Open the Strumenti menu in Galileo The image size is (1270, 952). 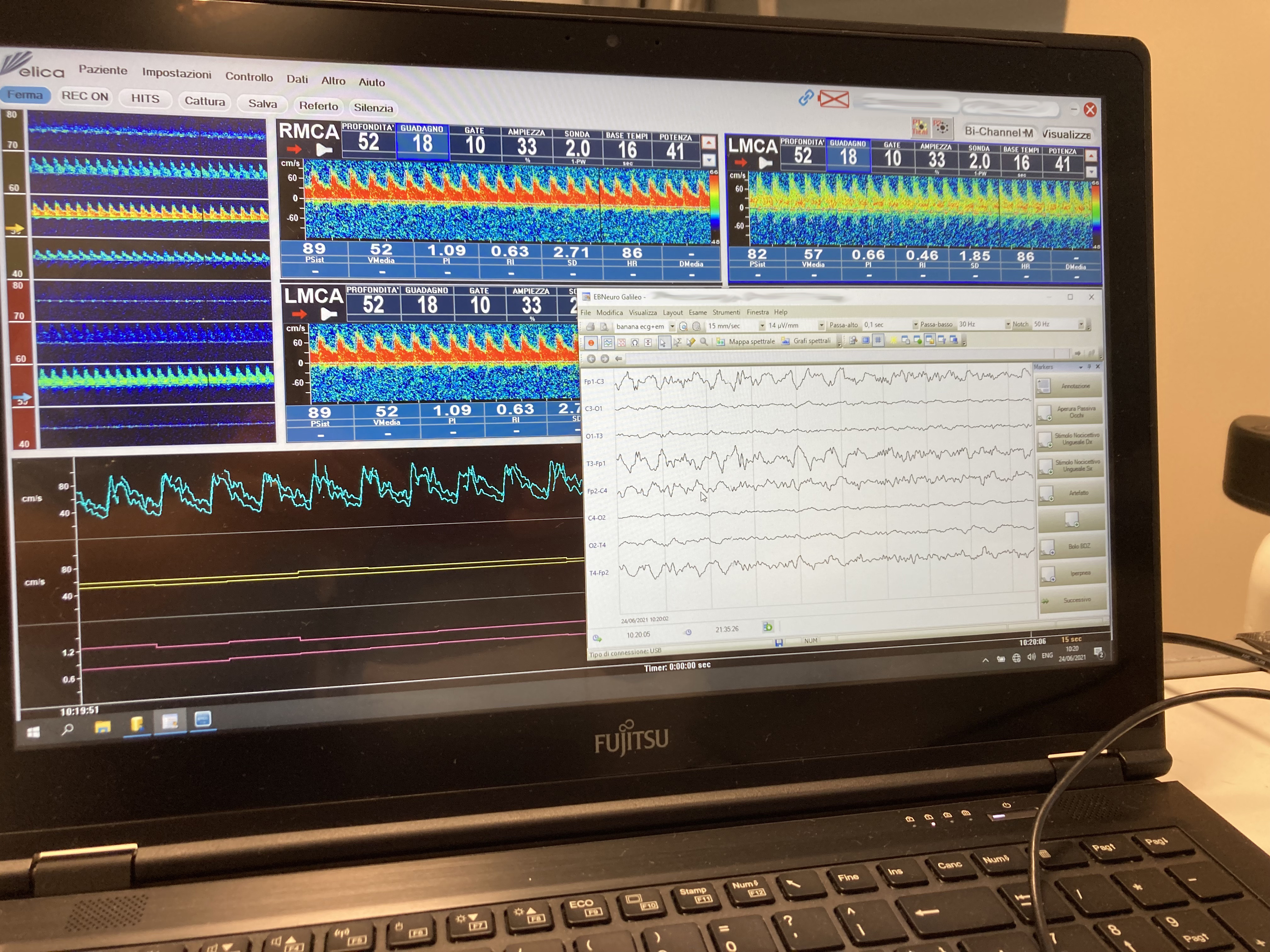pos(726,312)
